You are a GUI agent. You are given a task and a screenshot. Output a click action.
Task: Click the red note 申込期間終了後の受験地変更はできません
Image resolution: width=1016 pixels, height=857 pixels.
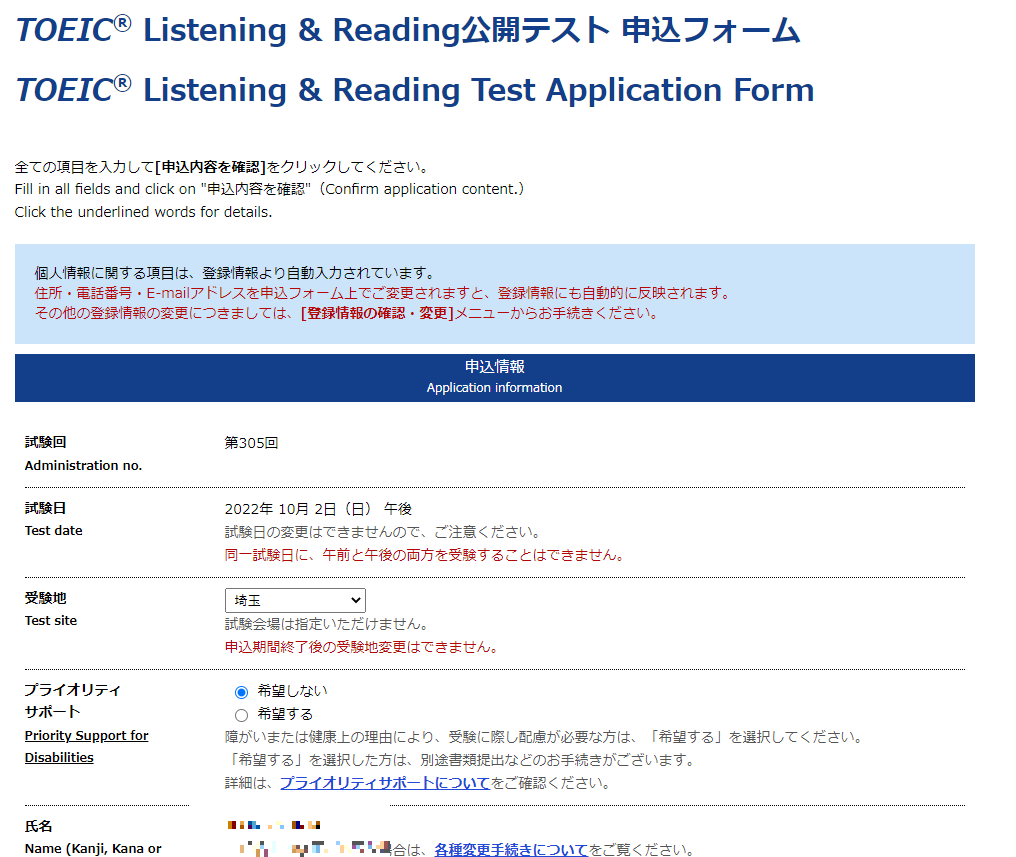pyautogui.click(x=361, y=647)
